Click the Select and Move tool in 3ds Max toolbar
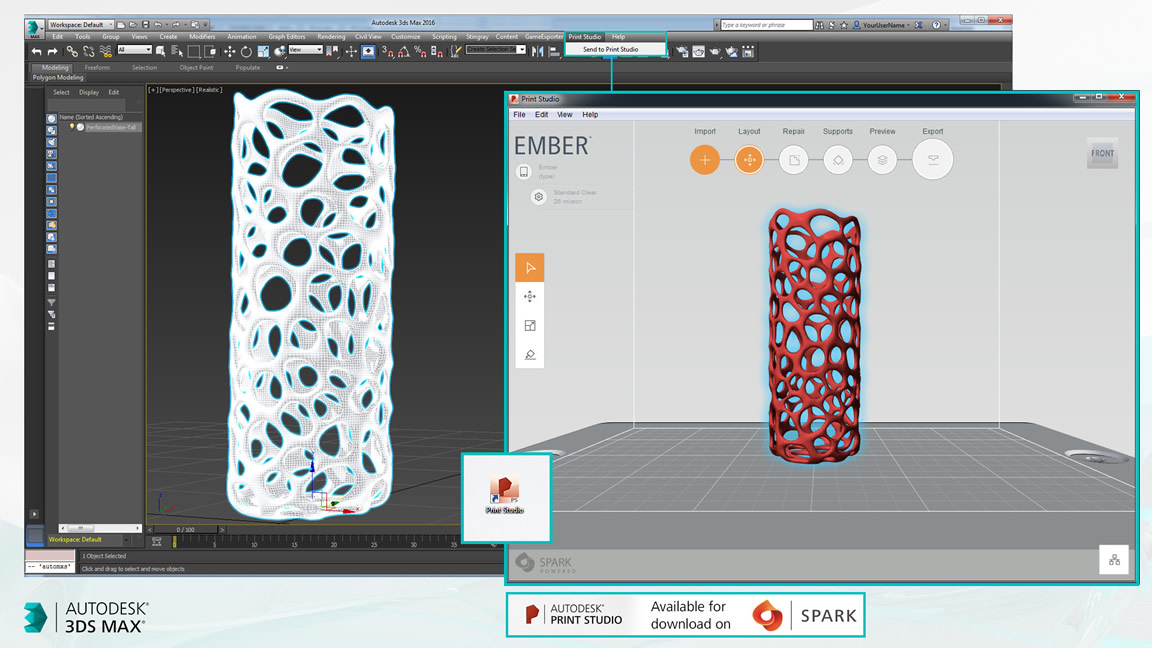The width and height of the screenshot is (1152, 648). click(x=229, y=51)
